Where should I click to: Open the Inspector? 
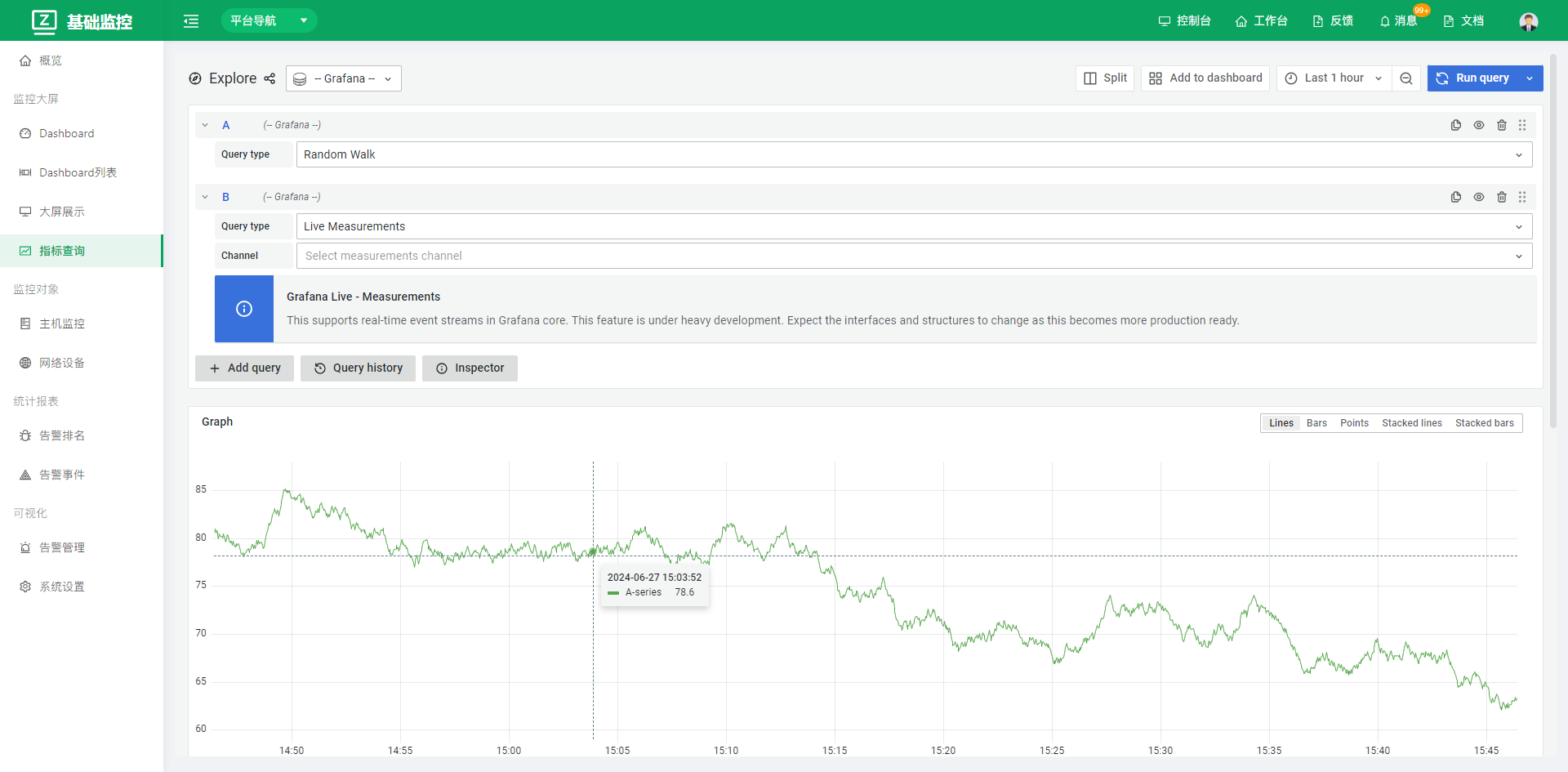pos(470,368)
